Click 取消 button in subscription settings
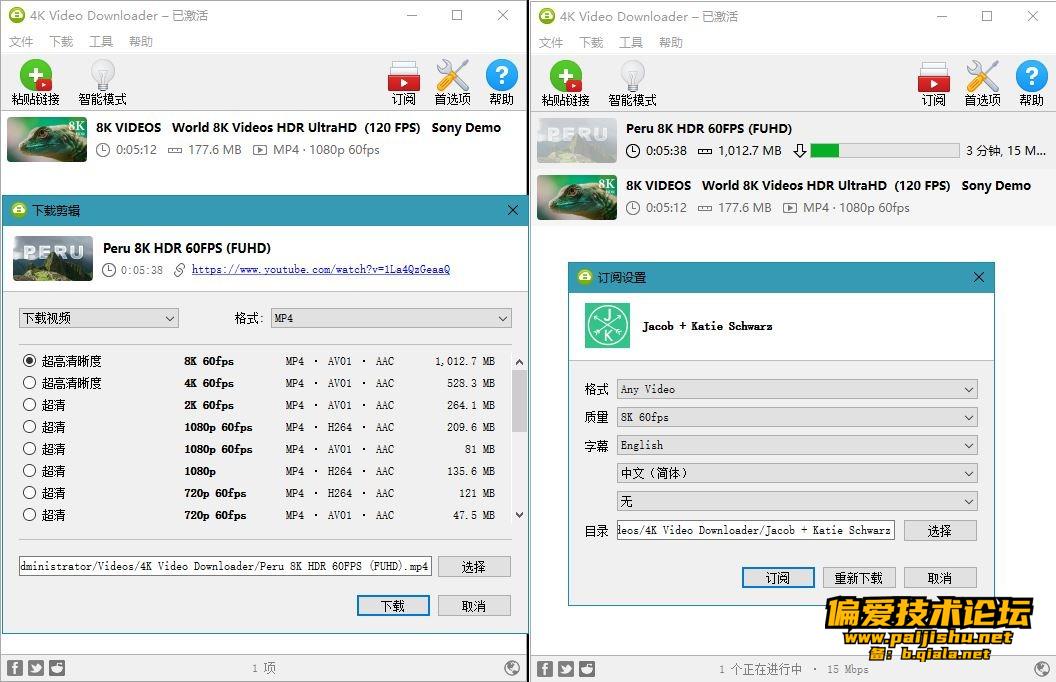1056x682 pixels. coord(939,578)
